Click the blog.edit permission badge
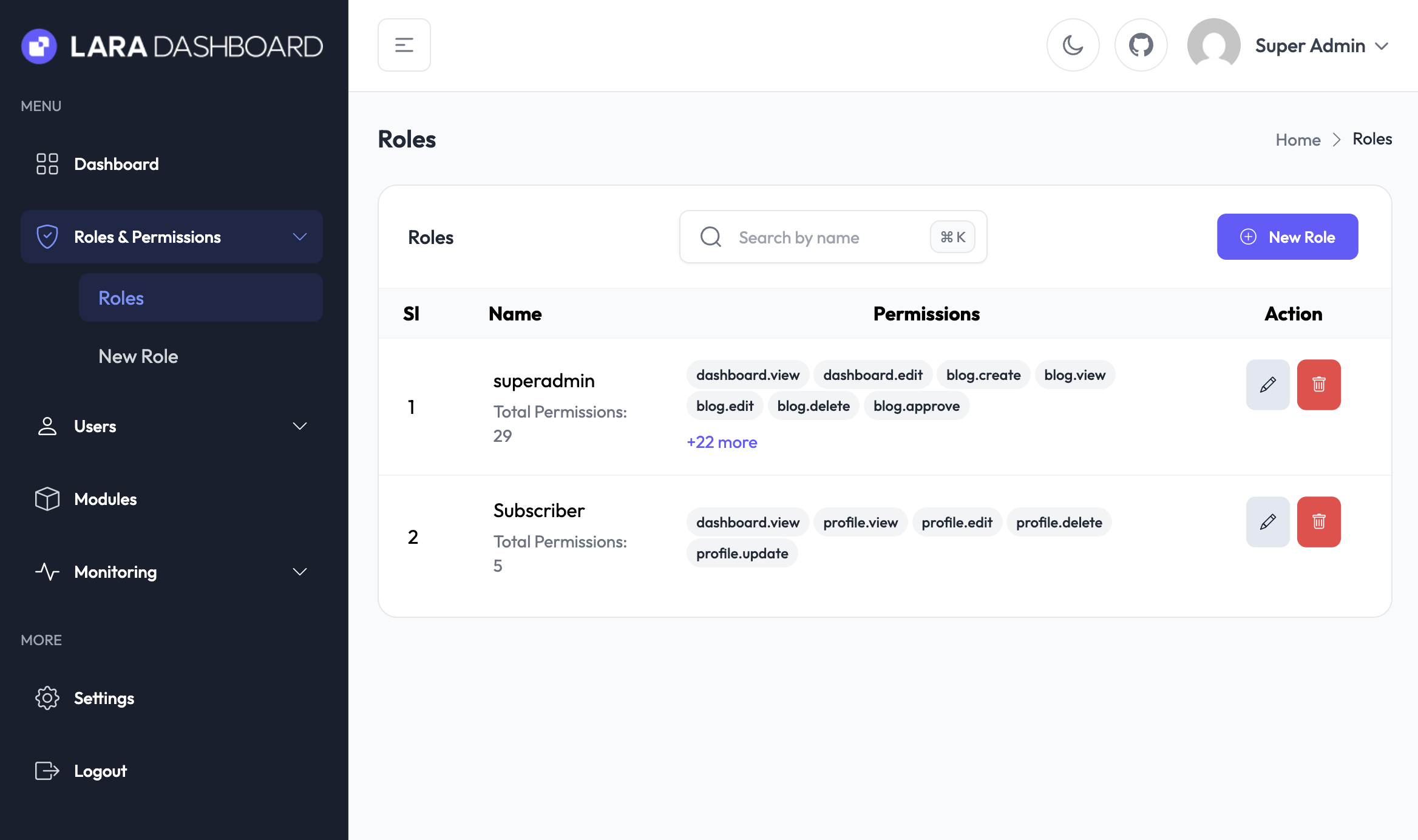 coord(725,406)
